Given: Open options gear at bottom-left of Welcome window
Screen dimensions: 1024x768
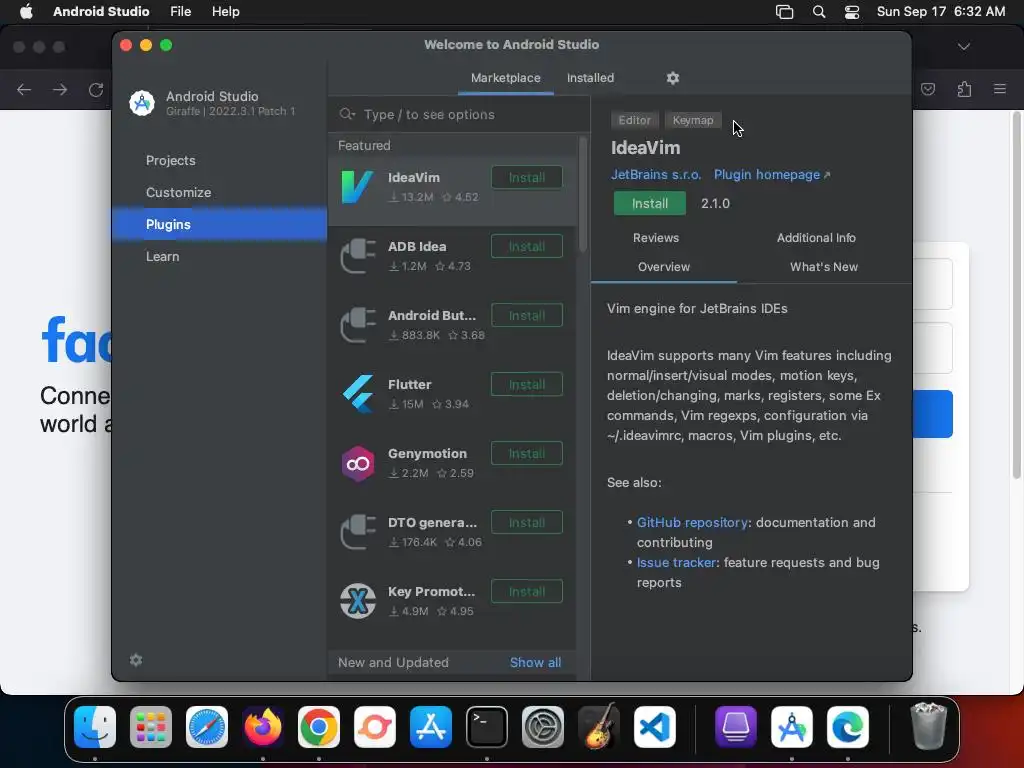Looking at the screenshot, I should (136, 660).
